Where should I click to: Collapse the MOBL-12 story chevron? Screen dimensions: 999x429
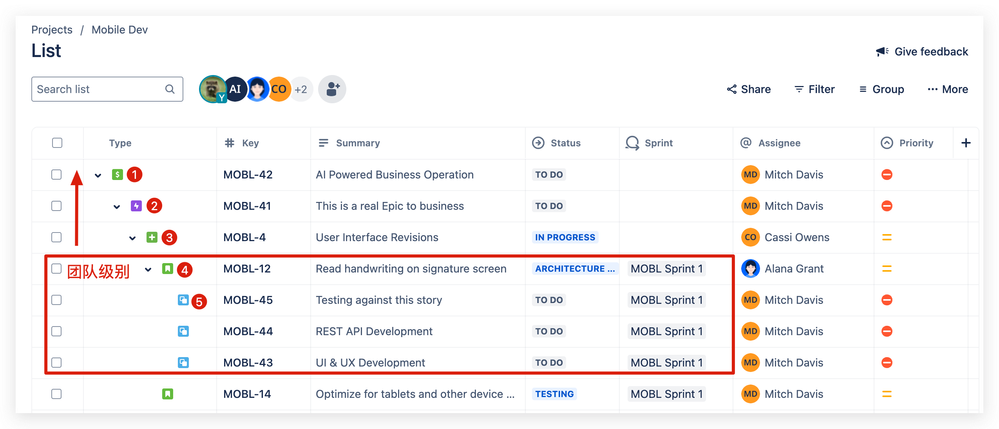[148, 270]
